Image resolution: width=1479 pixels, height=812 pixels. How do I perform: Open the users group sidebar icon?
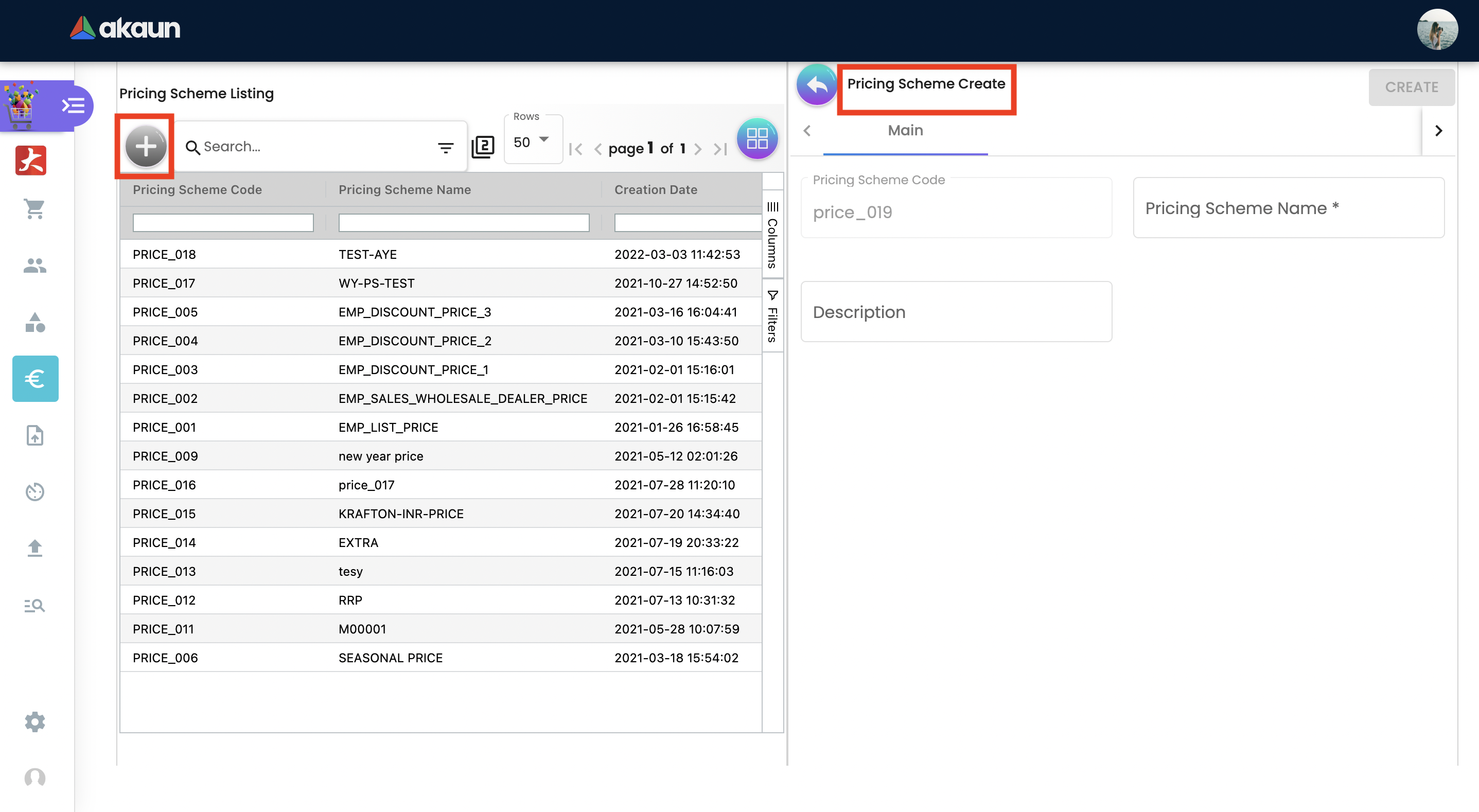34,266
